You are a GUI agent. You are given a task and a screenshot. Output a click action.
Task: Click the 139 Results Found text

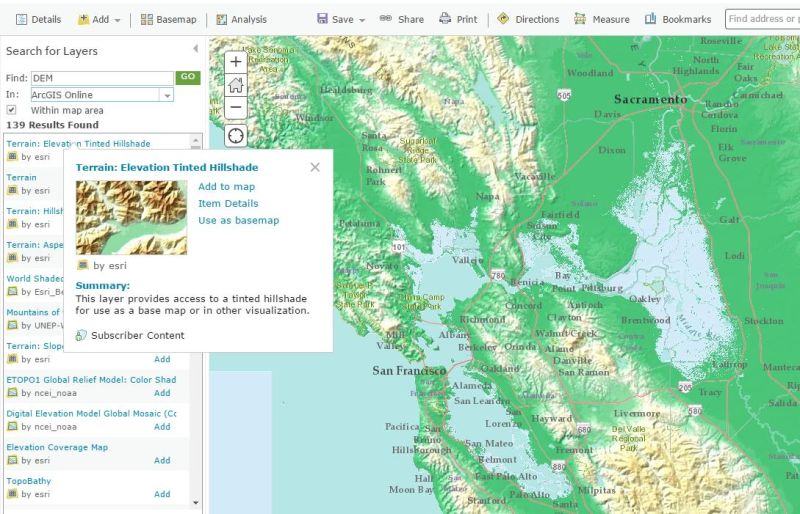point(53,125)
